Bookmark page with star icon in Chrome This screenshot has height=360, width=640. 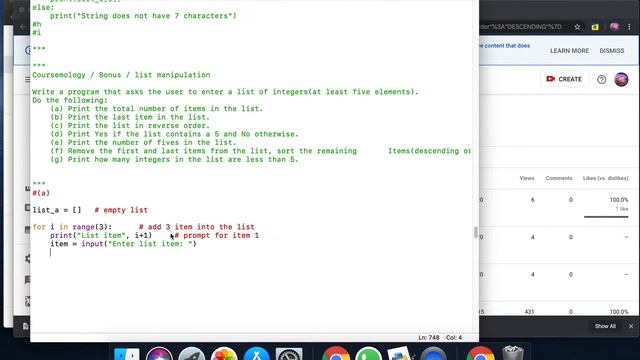[577, 27]
